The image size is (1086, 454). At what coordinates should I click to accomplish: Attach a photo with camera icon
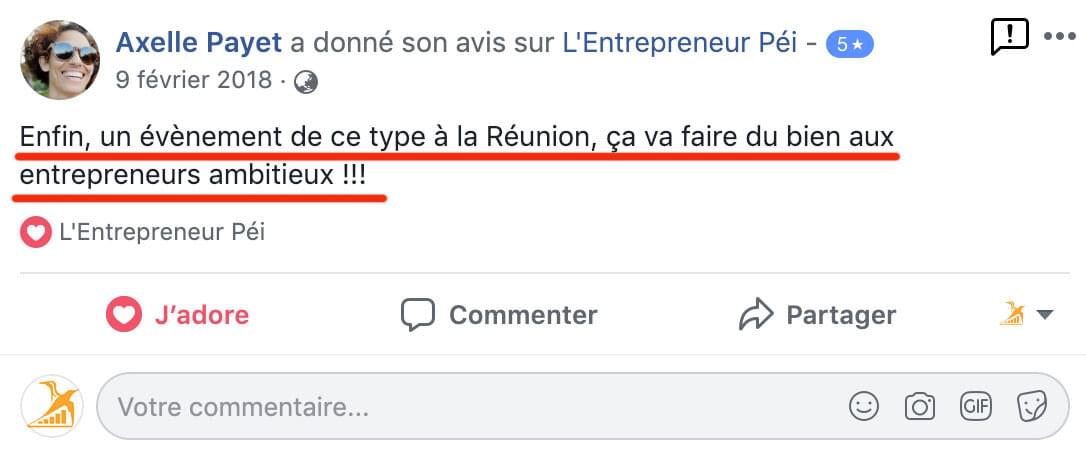919,406
